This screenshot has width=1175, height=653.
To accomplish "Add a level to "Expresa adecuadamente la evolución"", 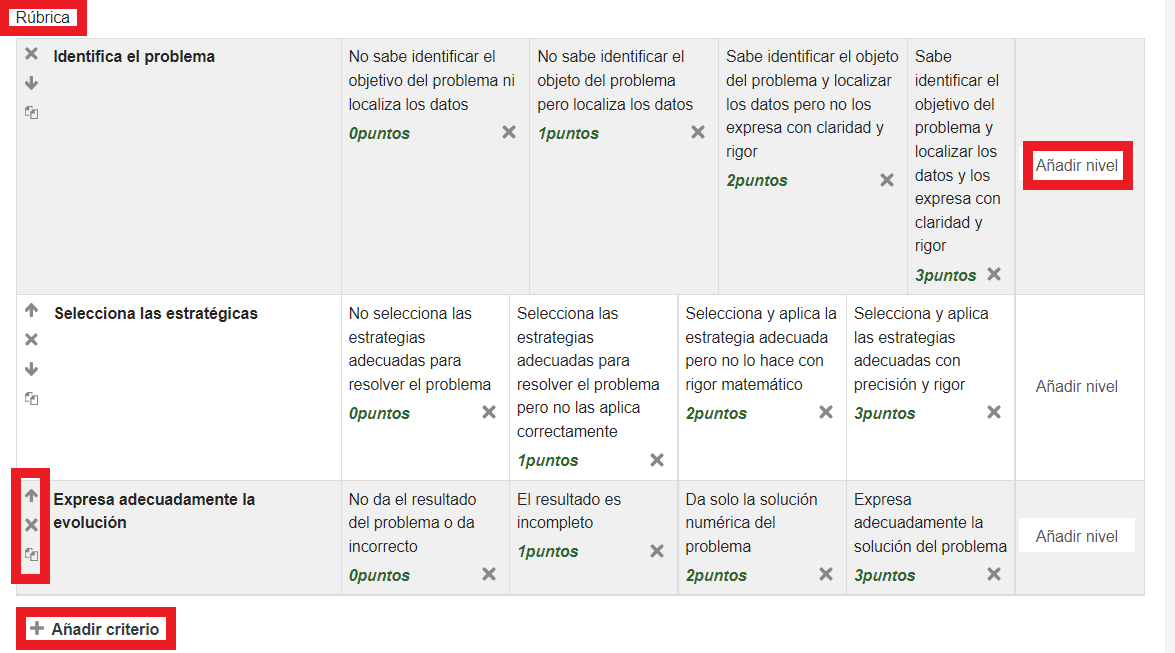I will pyautogui.click(x=1076, y=536).
